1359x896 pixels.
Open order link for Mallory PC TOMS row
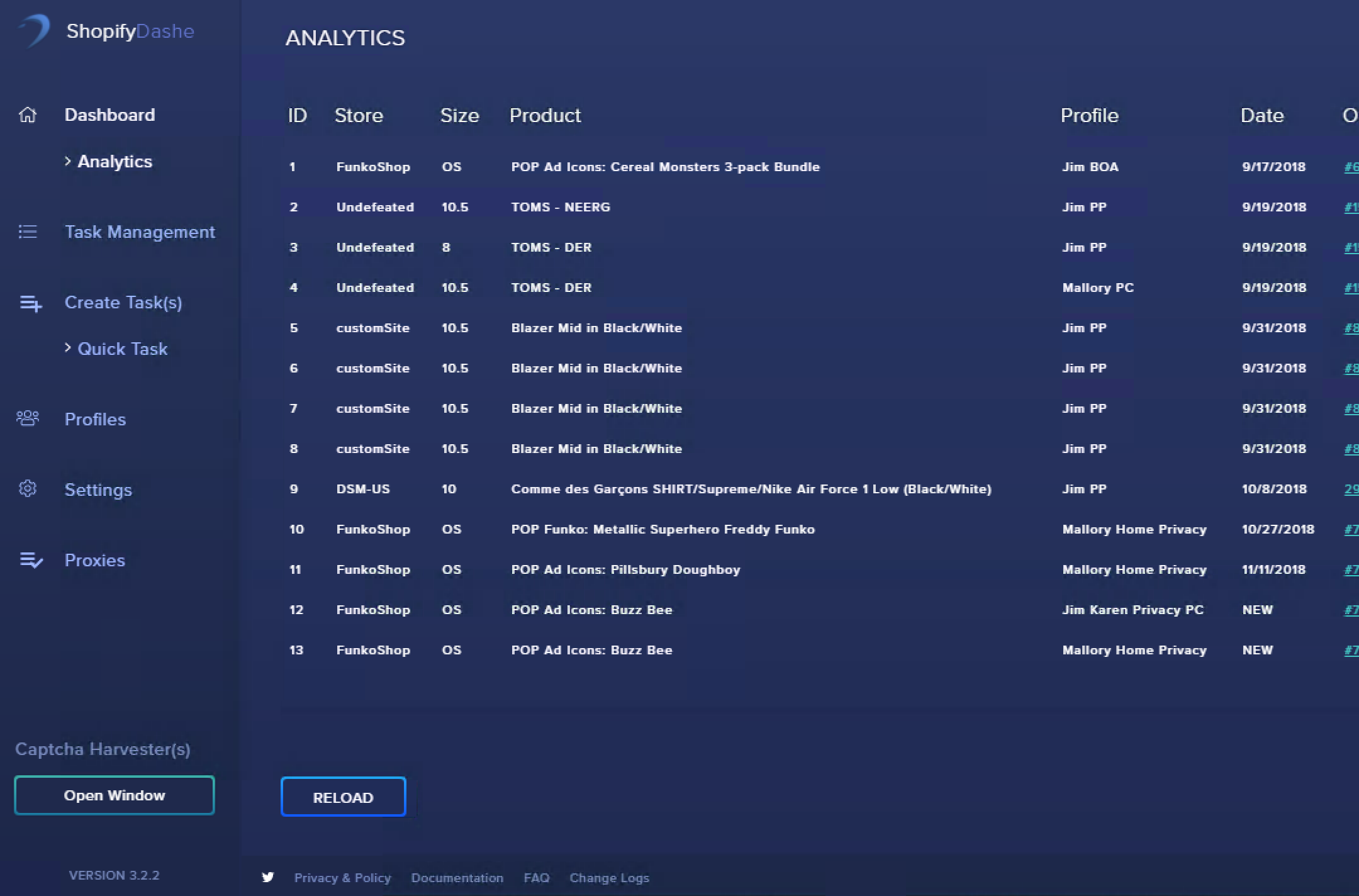(x=1351, y=288)
